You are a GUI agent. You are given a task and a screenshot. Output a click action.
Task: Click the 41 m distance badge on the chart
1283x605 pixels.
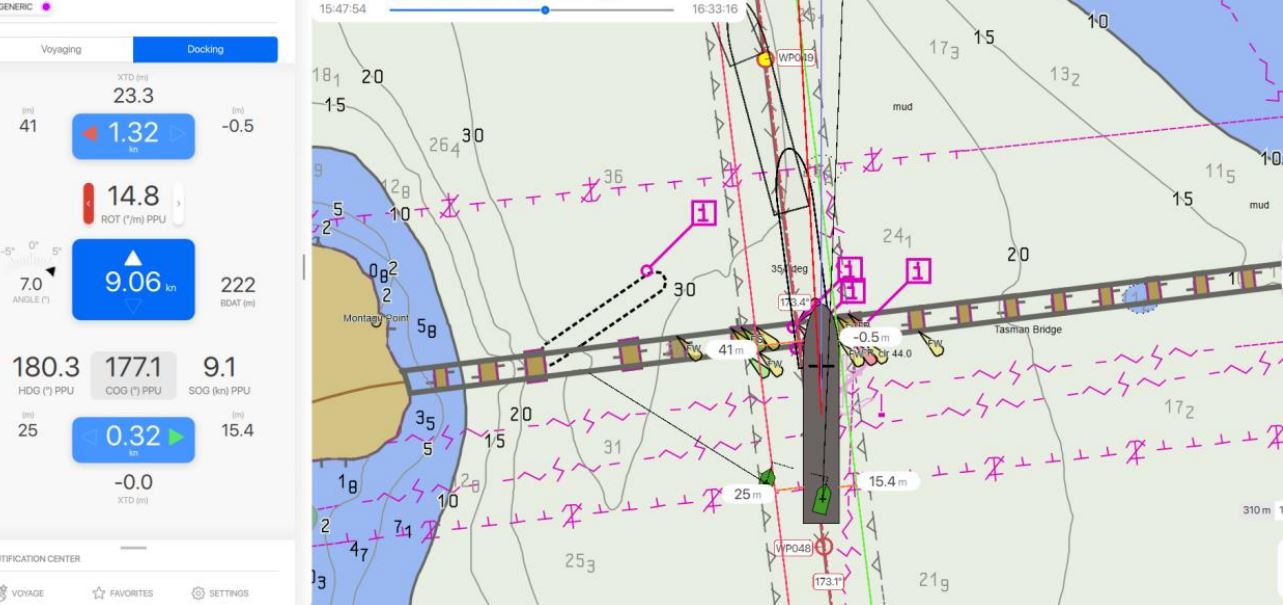point(730,351)
